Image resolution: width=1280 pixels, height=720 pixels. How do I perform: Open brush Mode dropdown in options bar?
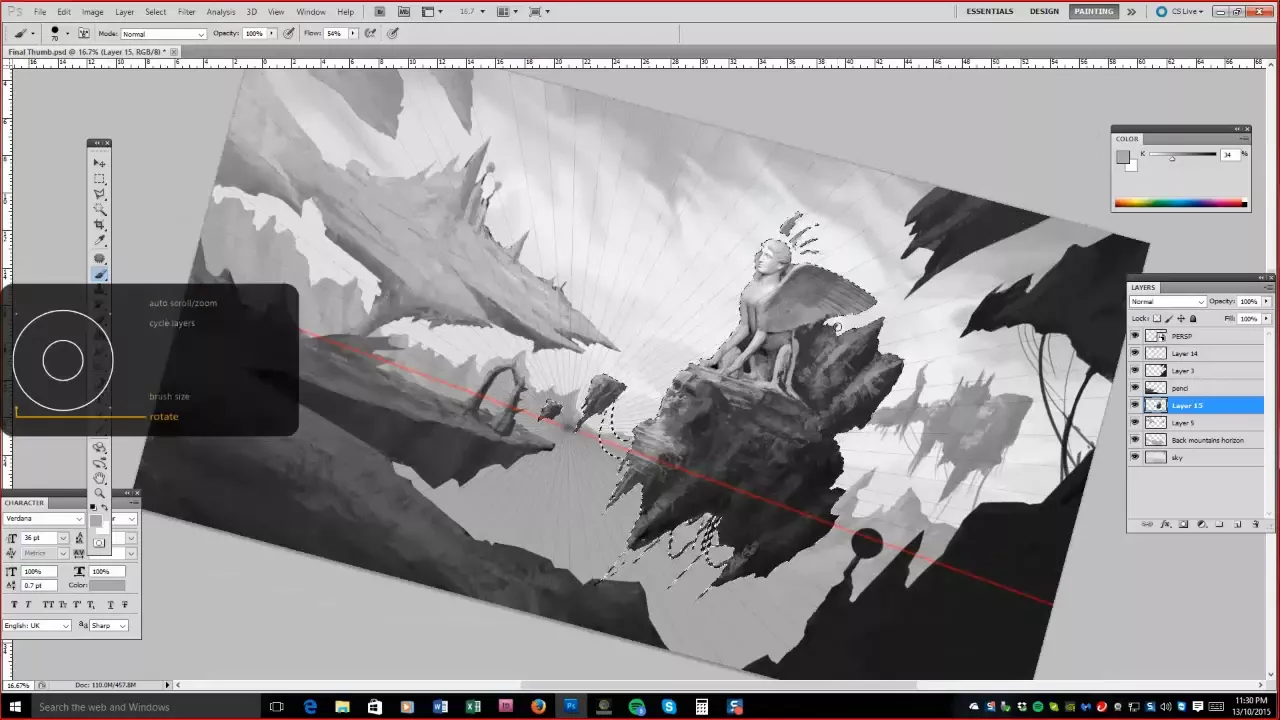[x=163, y=34]
